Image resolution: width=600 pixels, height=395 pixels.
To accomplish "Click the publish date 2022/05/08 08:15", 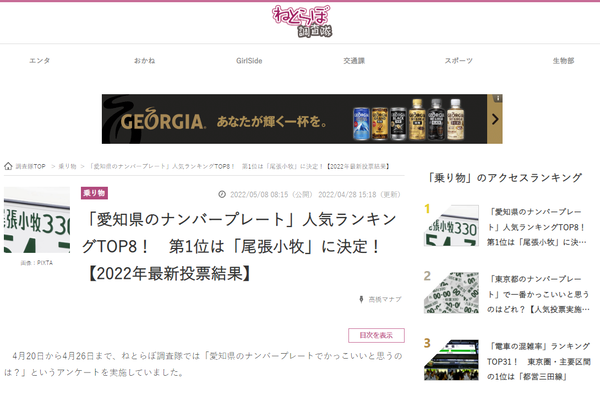I will click(259, 194).
